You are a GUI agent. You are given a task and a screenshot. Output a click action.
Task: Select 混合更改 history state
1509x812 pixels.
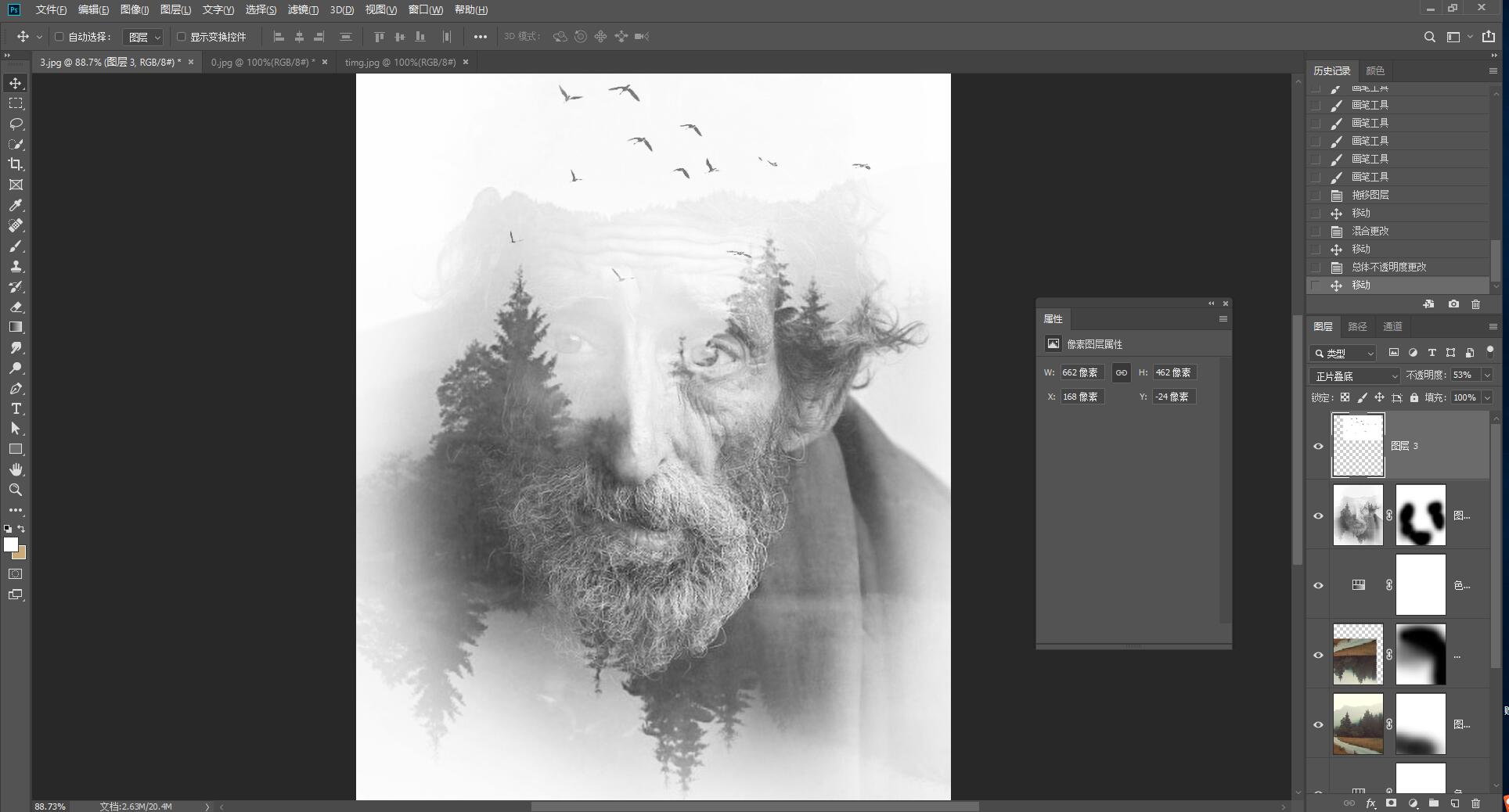click(1398, 232)
